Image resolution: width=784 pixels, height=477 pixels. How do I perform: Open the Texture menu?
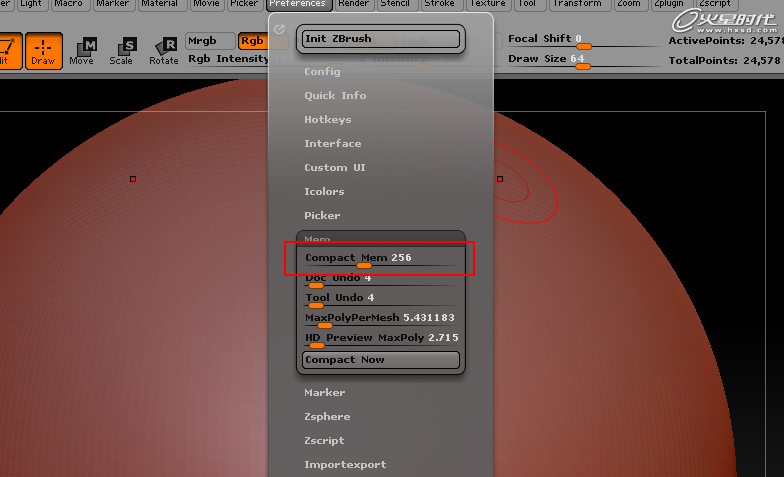pyautogui.click(x=488, y=4)
